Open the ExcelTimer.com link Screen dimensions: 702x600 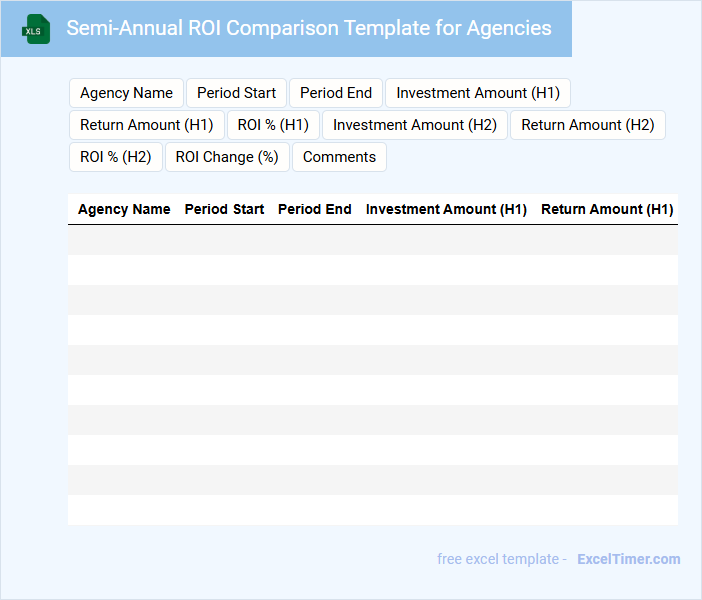[x=628, y=559]
